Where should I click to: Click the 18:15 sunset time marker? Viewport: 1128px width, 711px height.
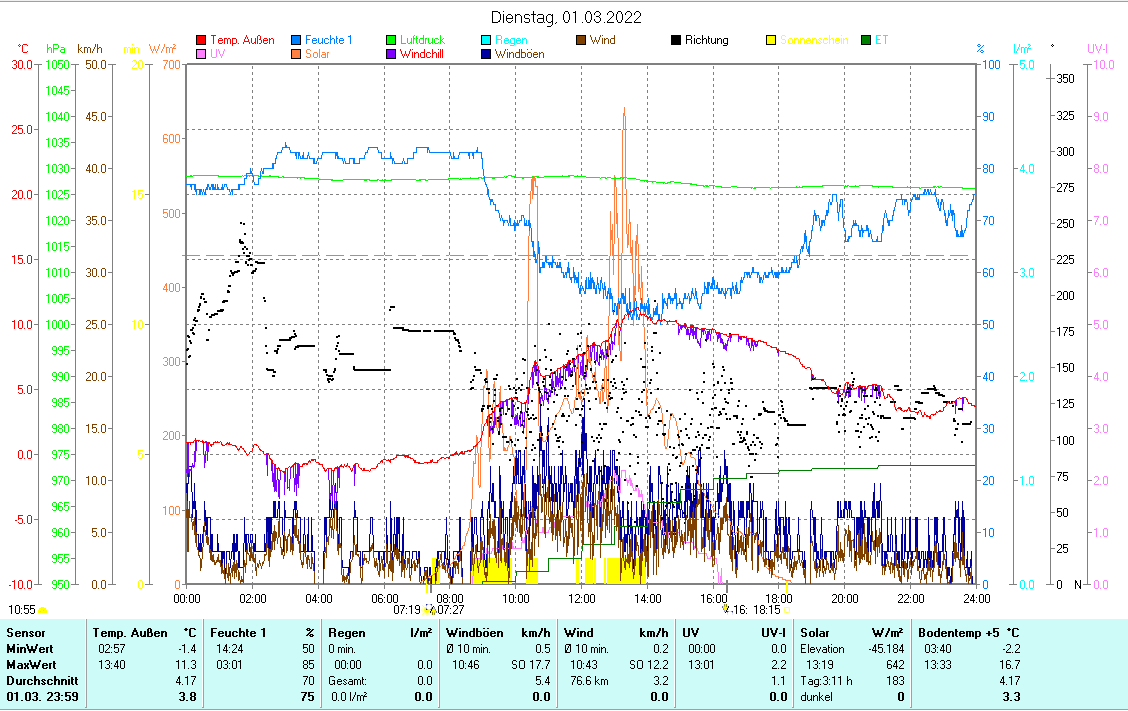tap(766, 609)
